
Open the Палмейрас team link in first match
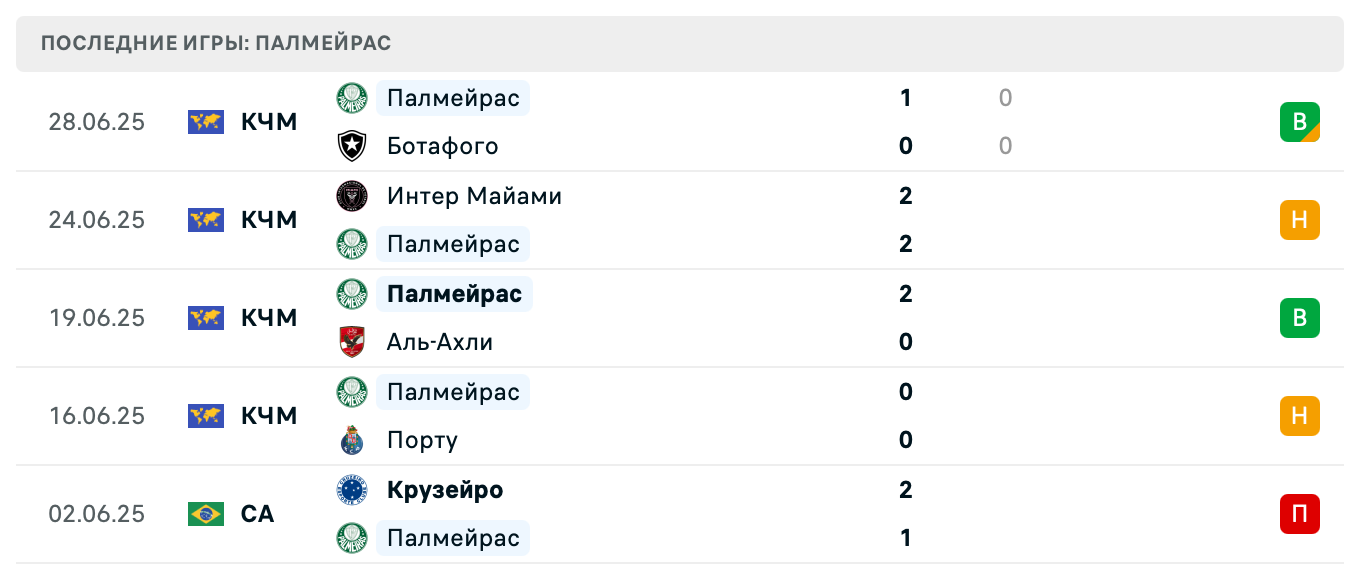pos(452,98)
